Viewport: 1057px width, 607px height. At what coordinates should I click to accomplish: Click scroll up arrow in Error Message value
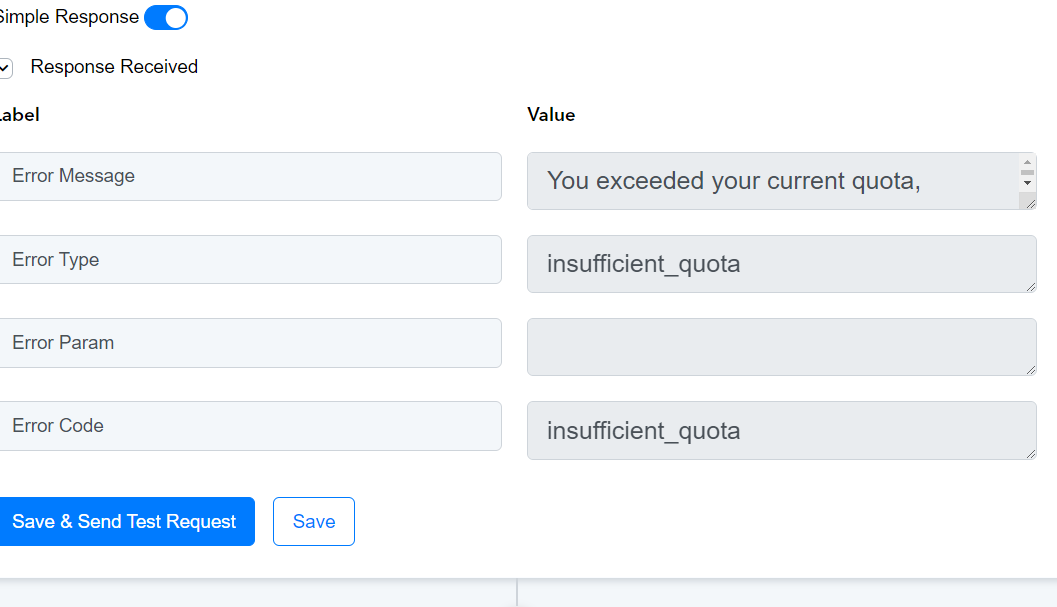(1027, 163)
